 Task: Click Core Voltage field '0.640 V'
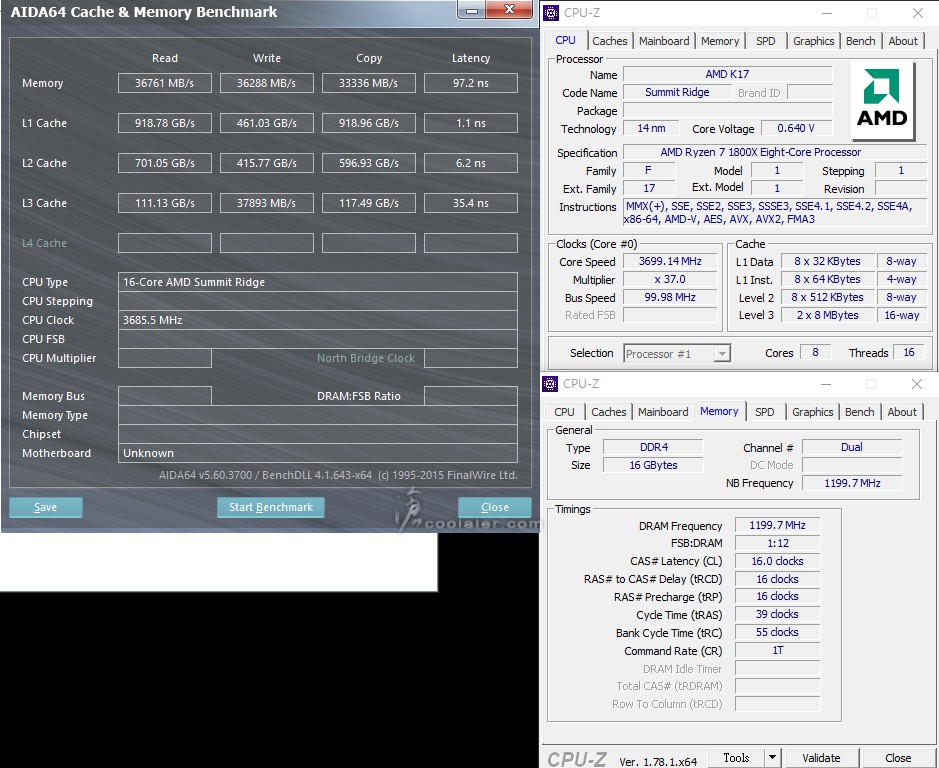point(796,128)
